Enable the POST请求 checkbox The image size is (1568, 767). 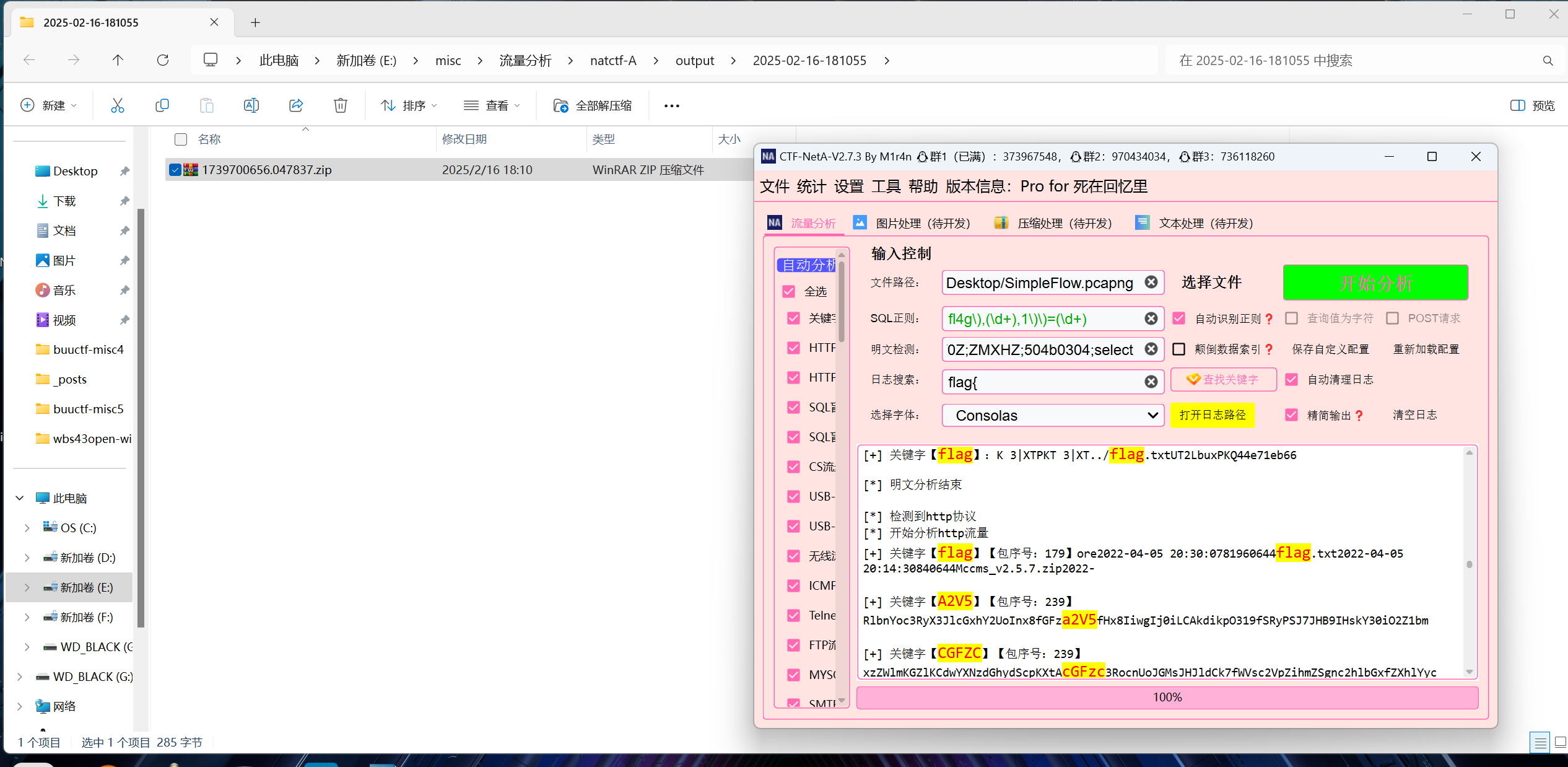1392,318
